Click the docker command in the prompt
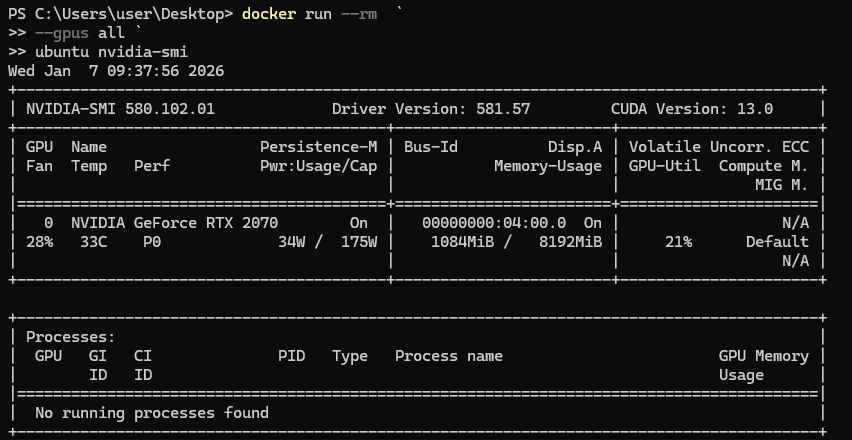The image size is (852, 440). (268, 14)
